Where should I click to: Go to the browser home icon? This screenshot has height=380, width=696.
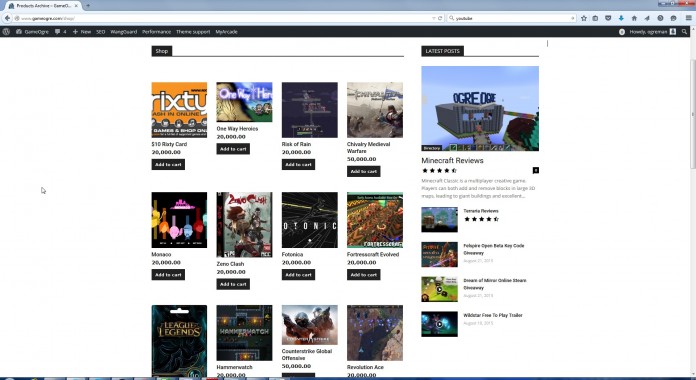pyautogui.click(x=634, y=18)
